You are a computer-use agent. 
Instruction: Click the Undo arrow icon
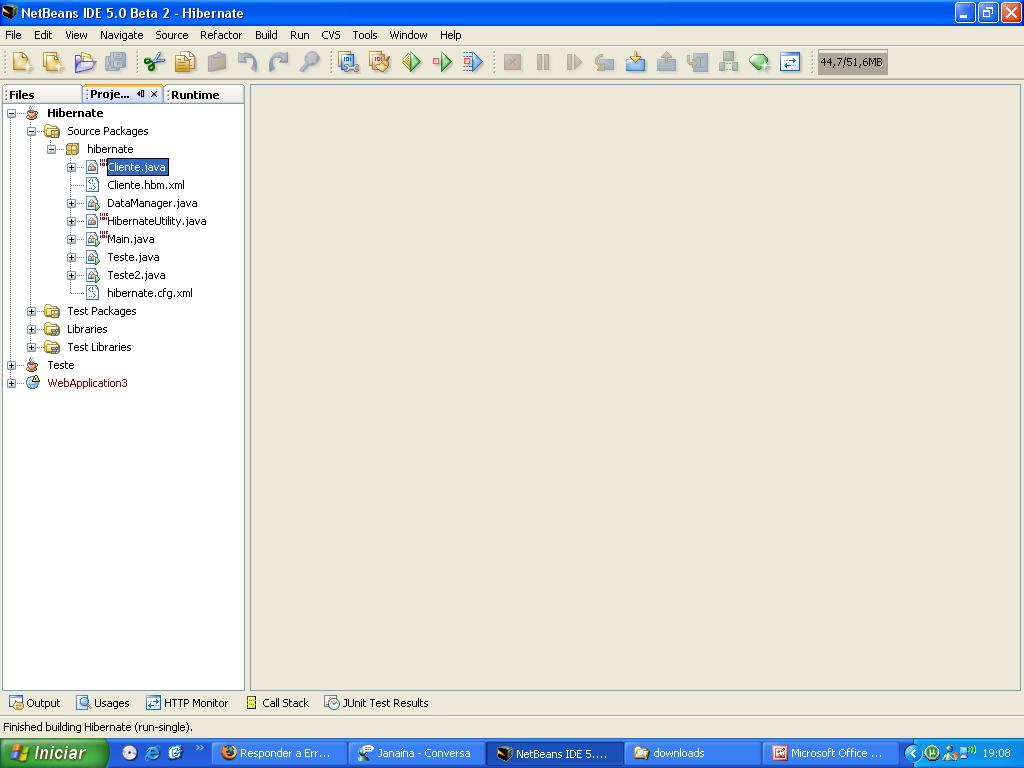point(248,62)
